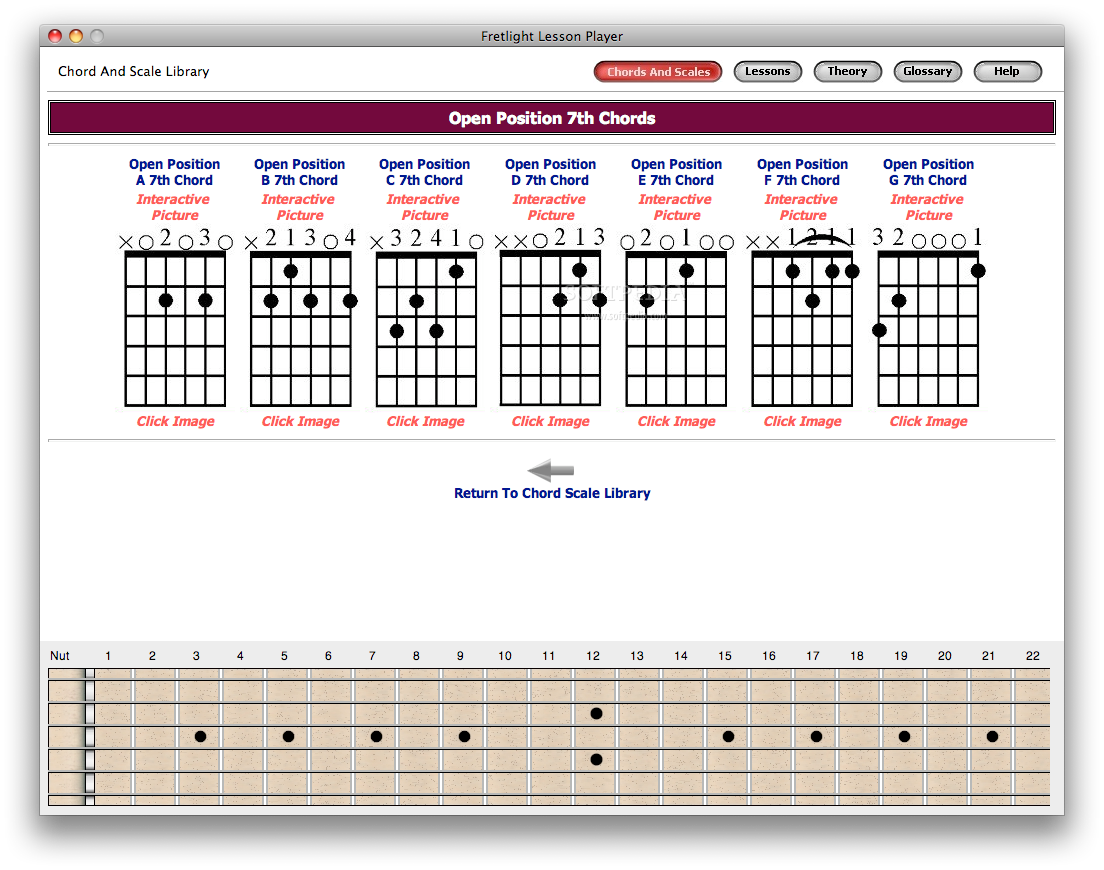The image size is (1104, 870).
Task: Click the gray return arrow icon
Action: 551,470
